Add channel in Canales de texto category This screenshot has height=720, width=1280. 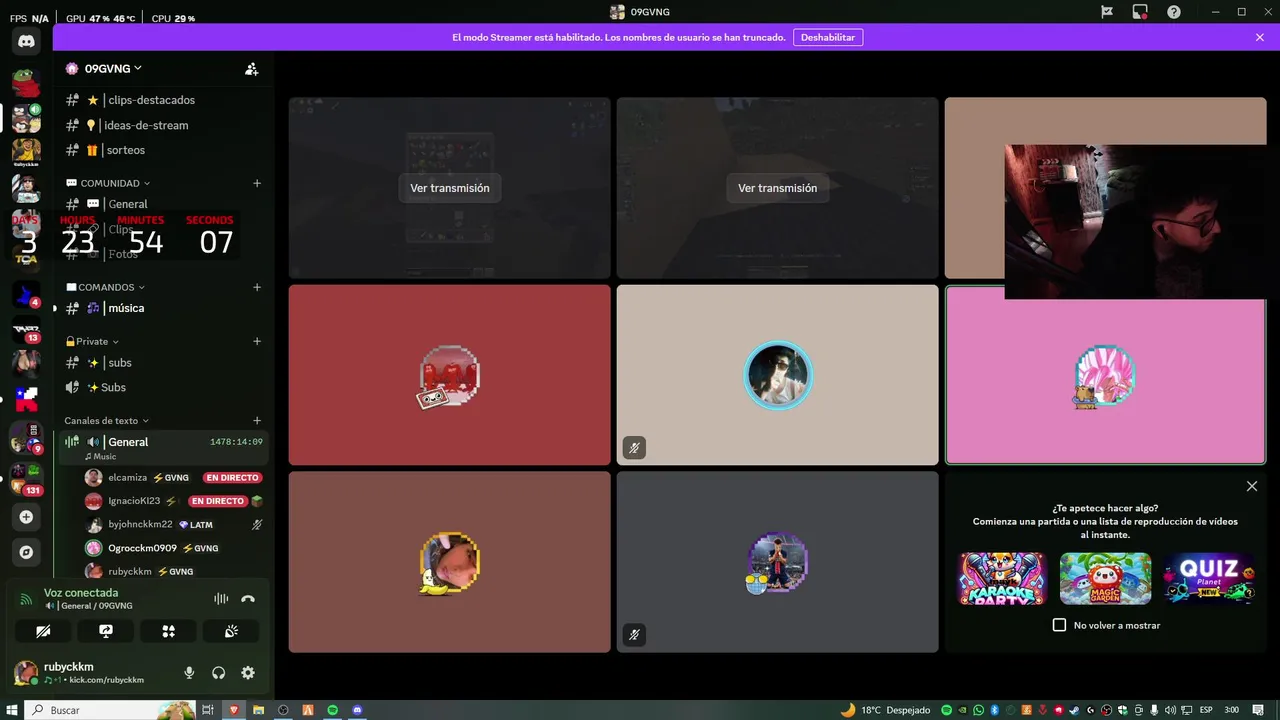pyautogui.click(x=257, y=421)
